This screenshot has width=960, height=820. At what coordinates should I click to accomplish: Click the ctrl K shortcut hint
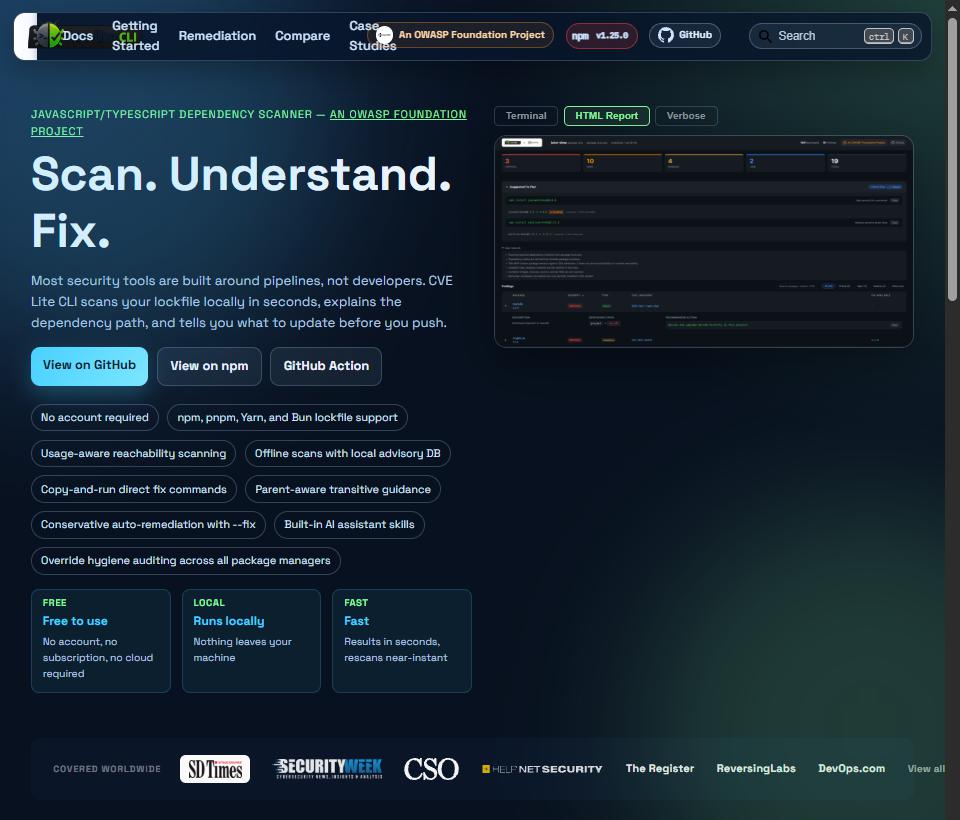click(889, 36)
